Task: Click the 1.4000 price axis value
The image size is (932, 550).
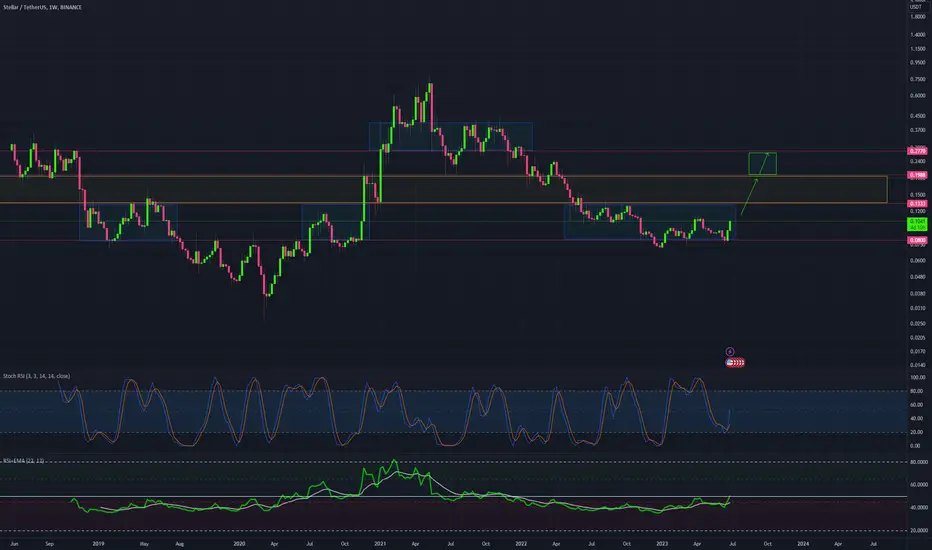Action: 918,34
